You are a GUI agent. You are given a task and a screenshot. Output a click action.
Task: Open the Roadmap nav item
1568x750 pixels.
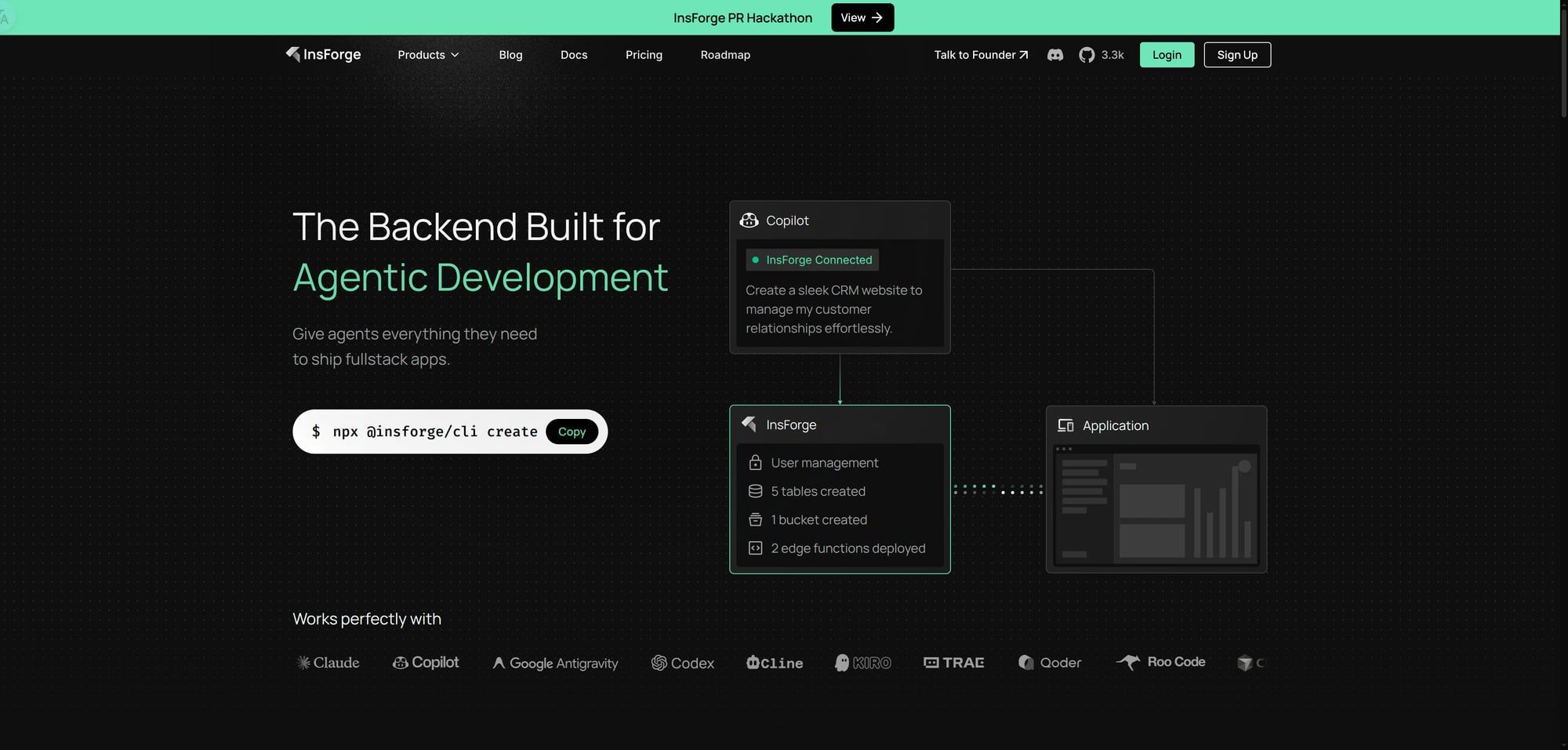point(725,55)
